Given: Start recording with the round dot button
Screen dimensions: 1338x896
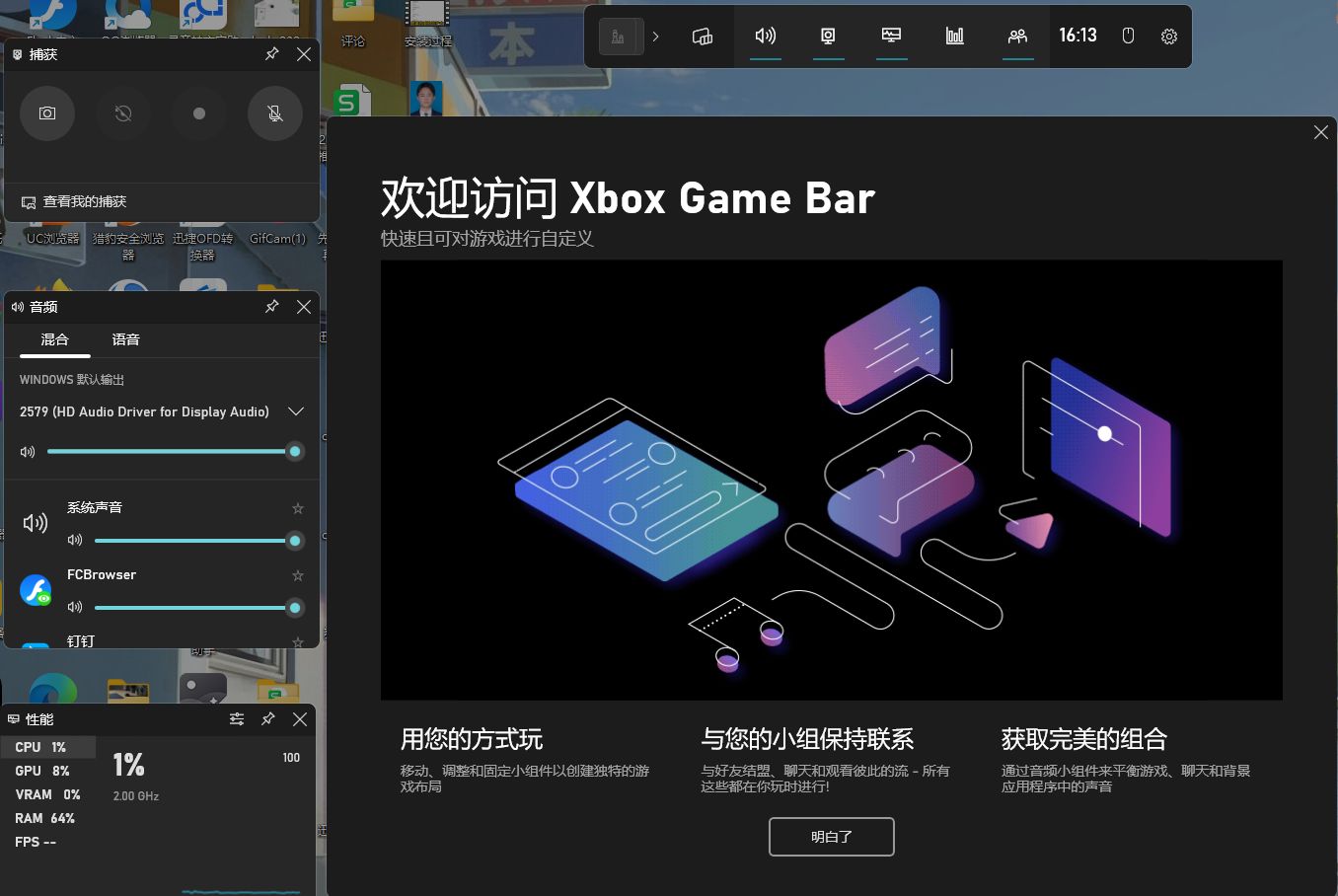Looking at the screenshot, I should [x=199, y=113].
